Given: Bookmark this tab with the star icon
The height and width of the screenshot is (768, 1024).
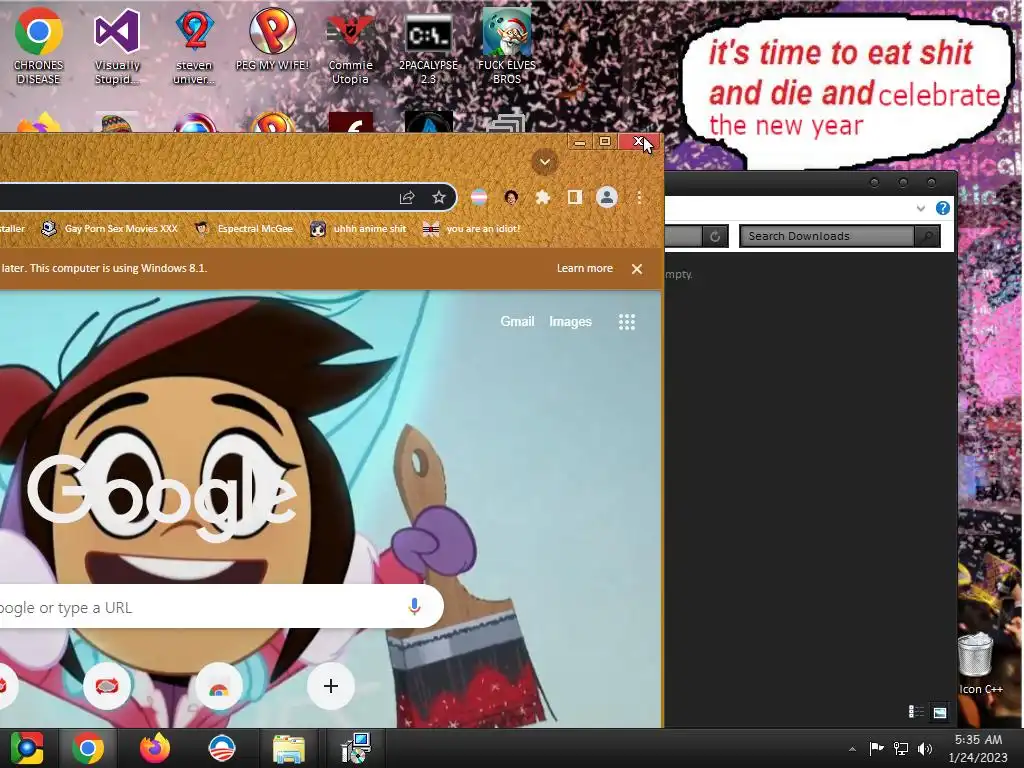Looking at the screenshot, I should (x=439, y=197).
